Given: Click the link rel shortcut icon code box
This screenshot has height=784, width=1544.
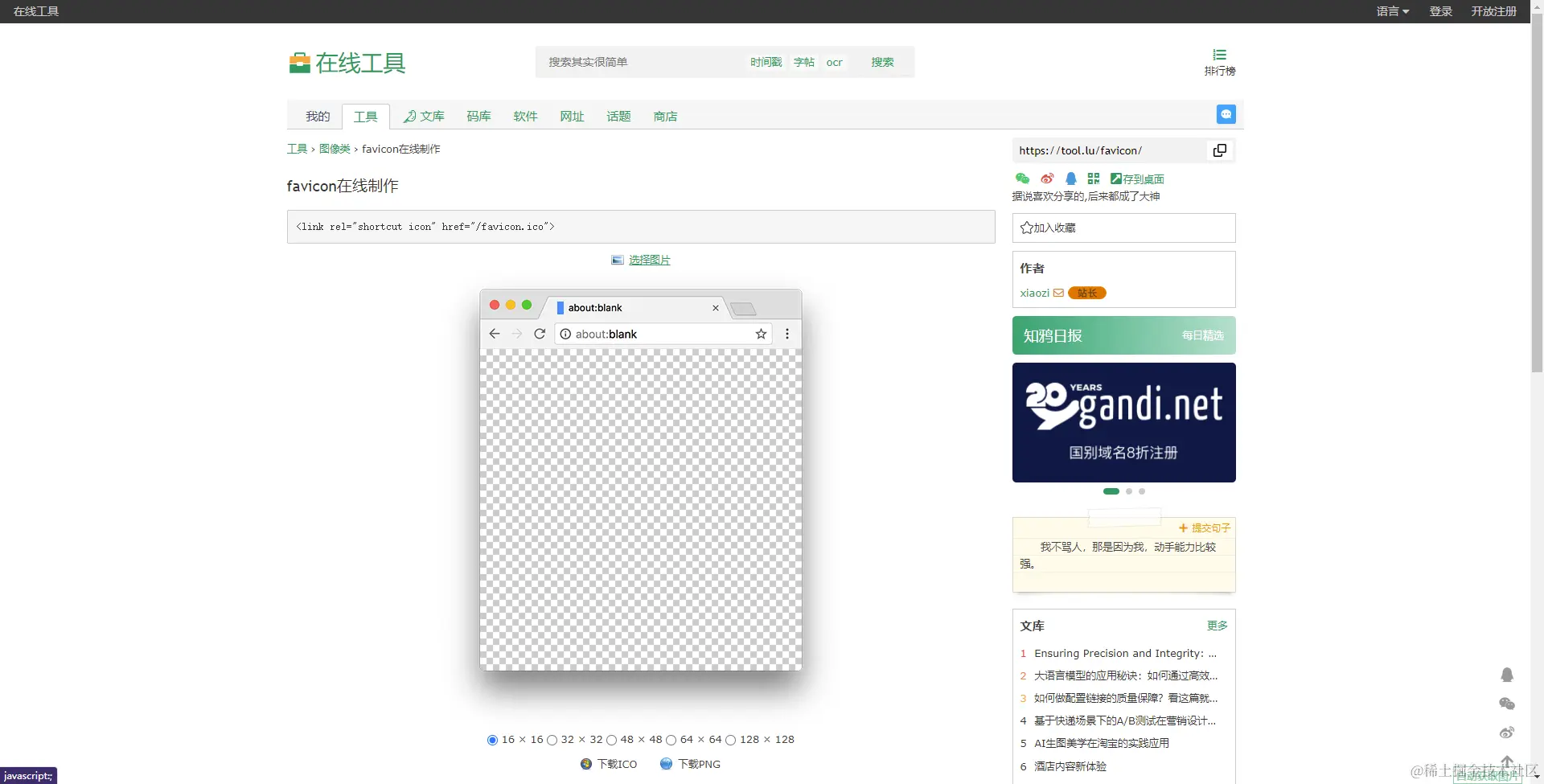Looking at the screenshot, I should click(641, 227).
